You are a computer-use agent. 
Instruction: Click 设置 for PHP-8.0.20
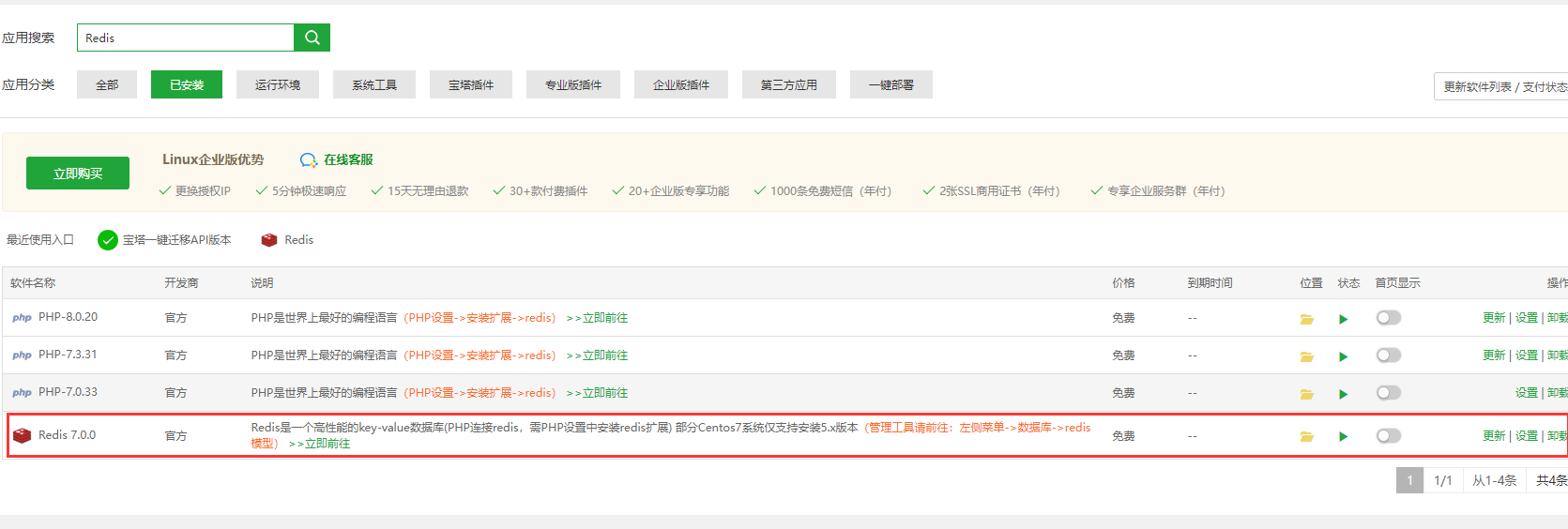click(1527, 318)
